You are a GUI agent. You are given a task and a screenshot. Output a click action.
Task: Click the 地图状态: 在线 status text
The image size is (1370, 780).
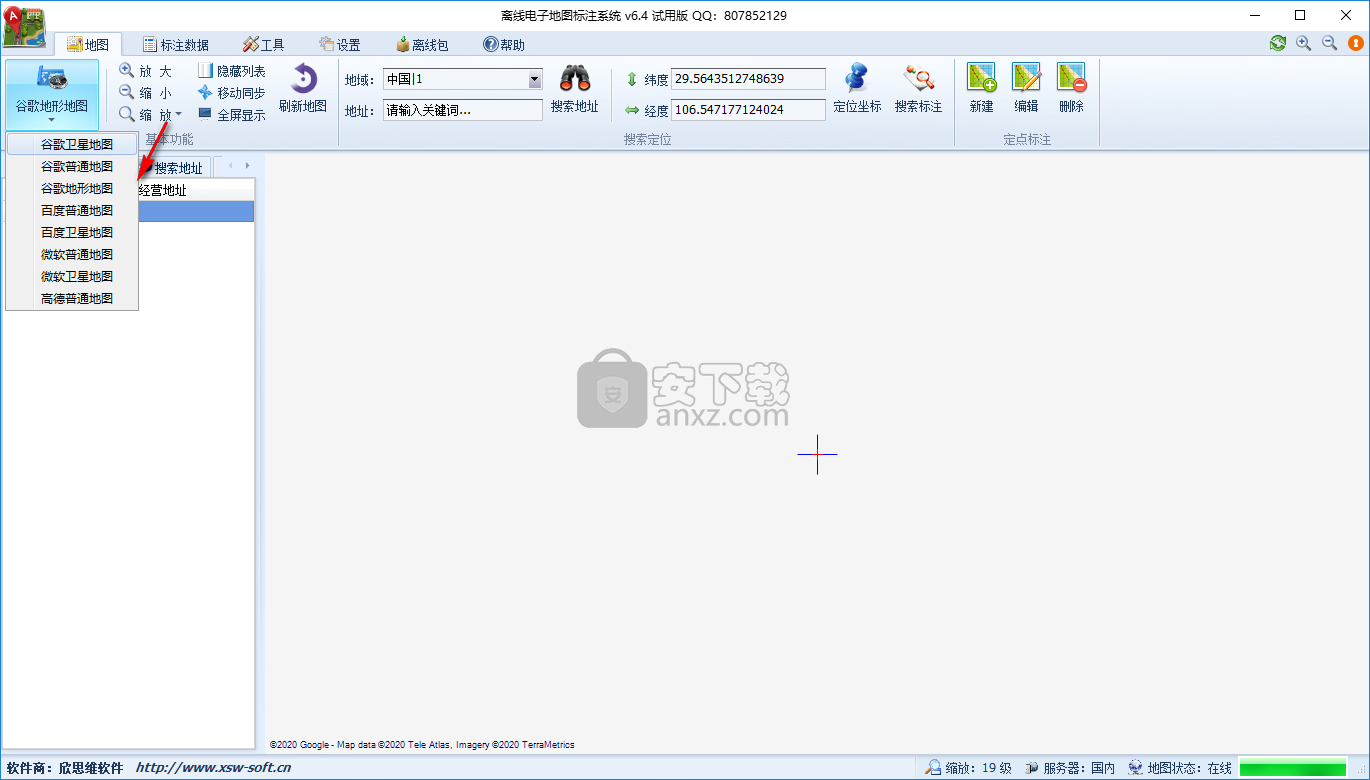click(x=1190, y=768)
